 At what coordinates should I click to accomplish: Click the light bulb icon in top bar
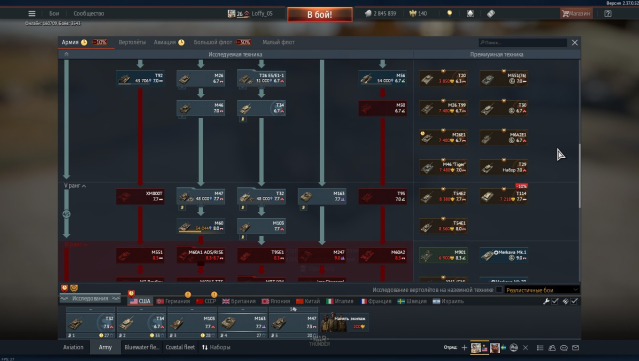tap(450, 13)
